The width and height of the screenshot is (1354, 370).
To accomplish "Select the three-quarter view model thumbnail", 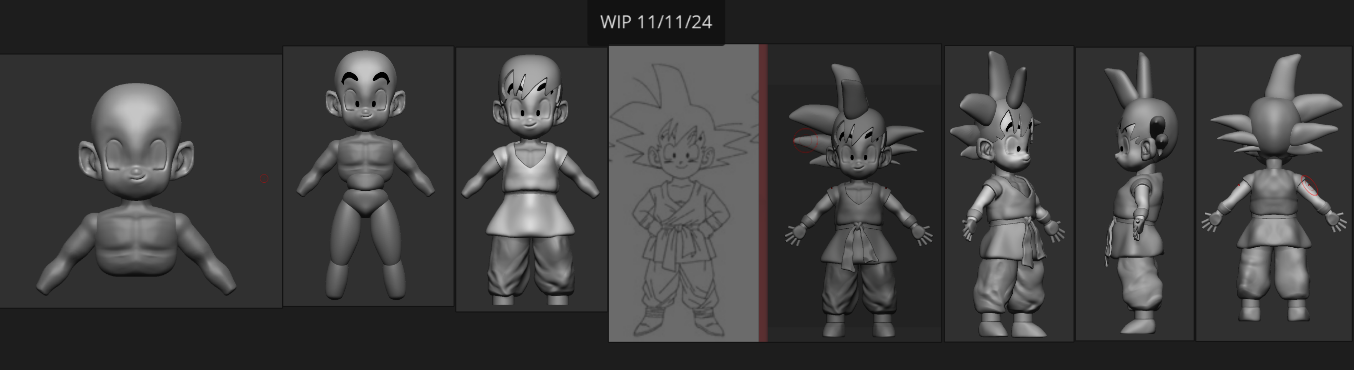I will pyautogui.click(x=1008, y=193).
